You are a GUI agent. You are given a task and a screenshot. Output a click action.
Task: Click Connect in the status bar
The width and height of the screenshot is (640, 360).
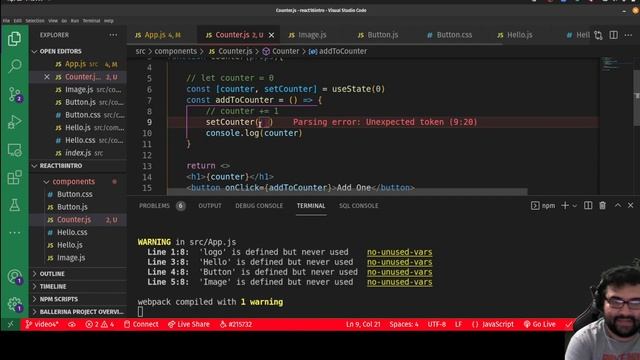(141, 324)
